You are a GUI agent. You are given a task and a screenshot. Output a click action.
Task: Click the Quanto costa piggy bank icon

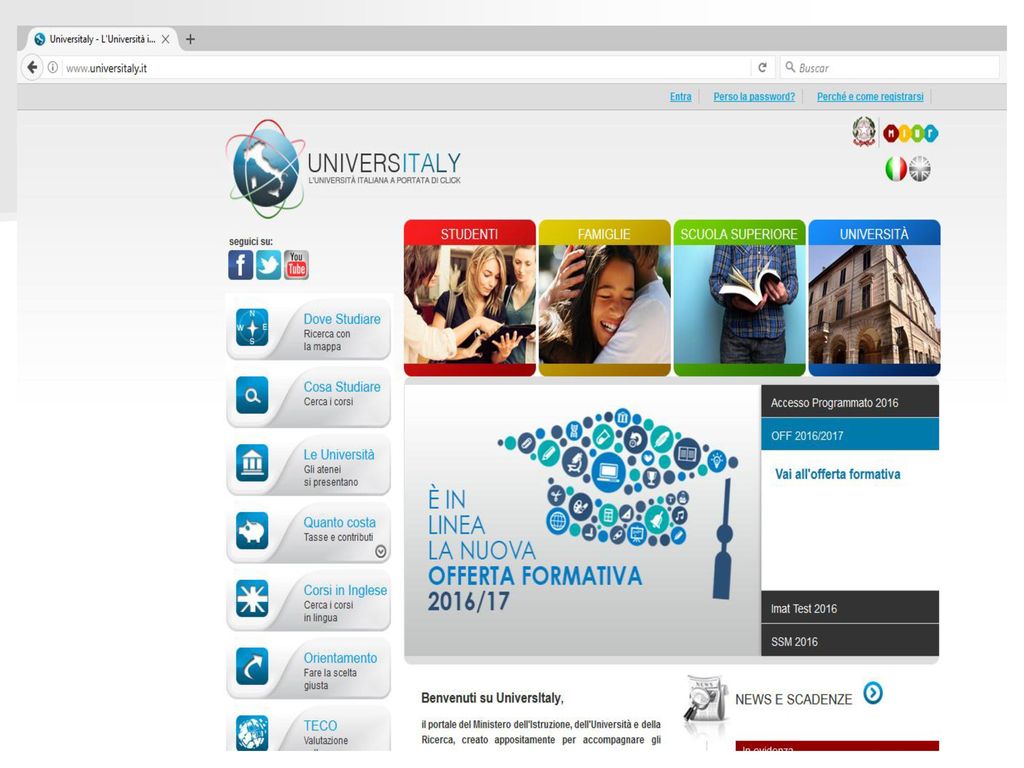[252, 530]
